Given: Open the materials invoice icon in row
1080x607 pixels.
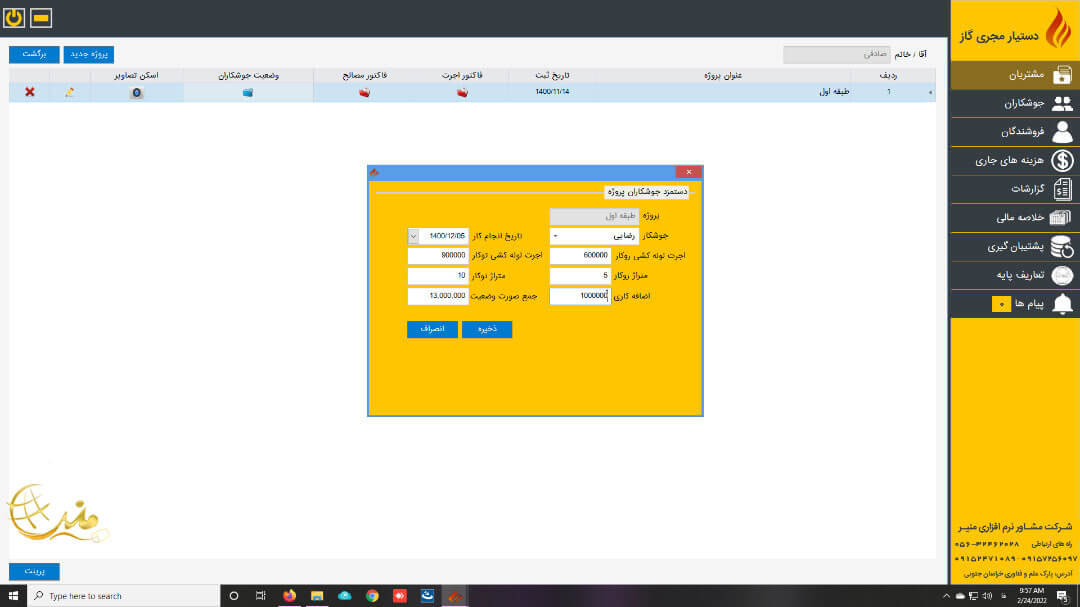Looking at the screenshot, I should pyautogui.click(x=364, y=92).
